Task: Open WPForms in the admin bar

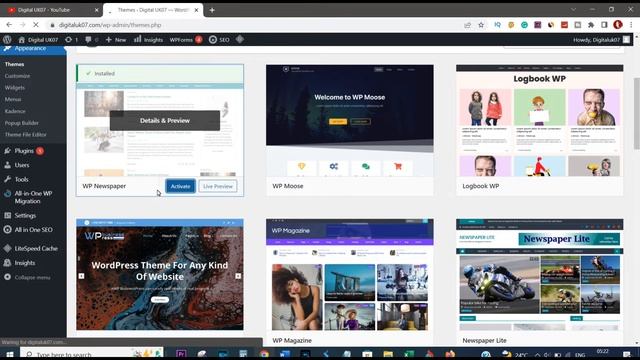Action: point(186,40)
